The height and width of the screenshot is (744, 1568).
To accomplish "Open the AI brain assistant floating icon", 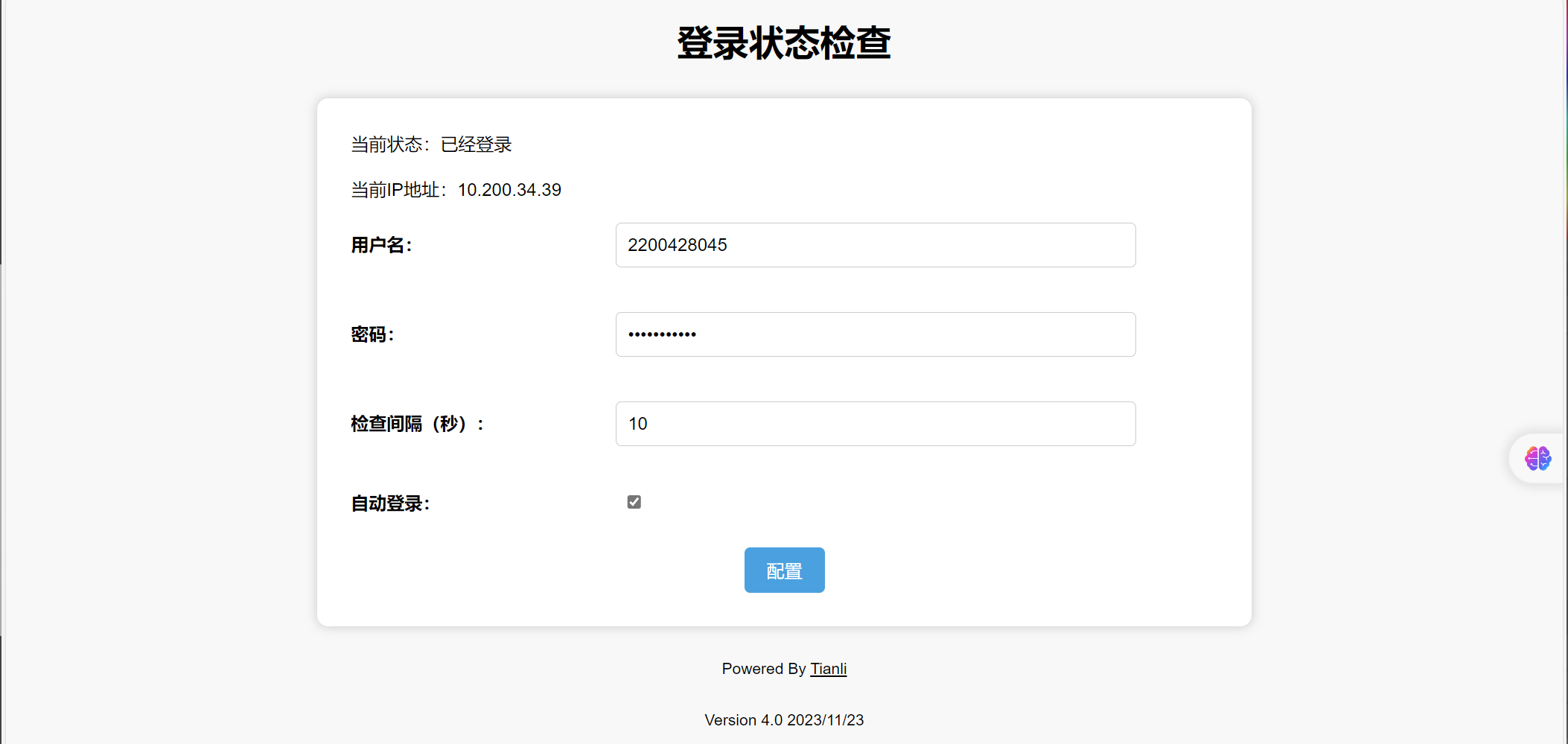I will [1537, 458].
